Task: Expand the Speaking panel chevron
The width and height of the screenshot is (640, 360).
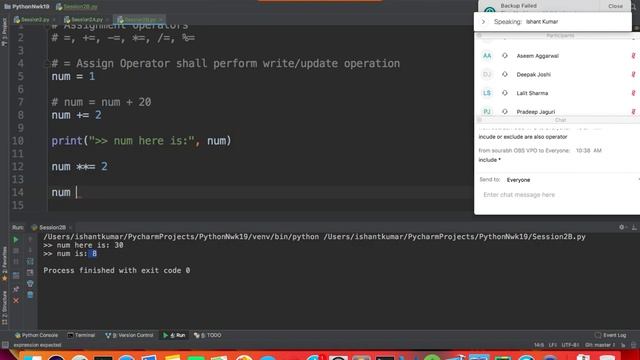Action: (x=484, y=22)
